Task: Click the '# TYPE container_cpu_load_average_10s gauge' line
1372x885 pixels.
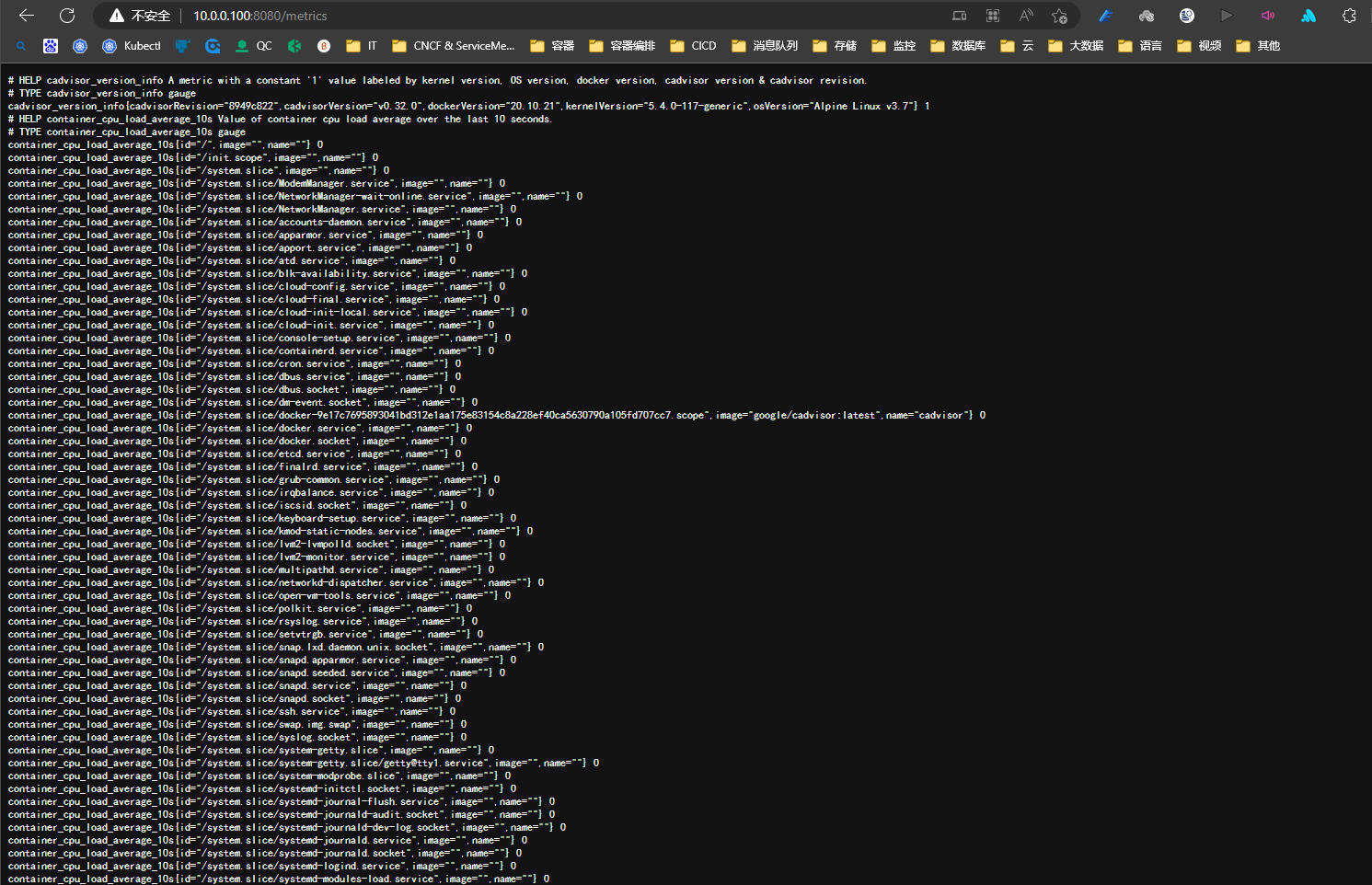Action: [127, 132]
